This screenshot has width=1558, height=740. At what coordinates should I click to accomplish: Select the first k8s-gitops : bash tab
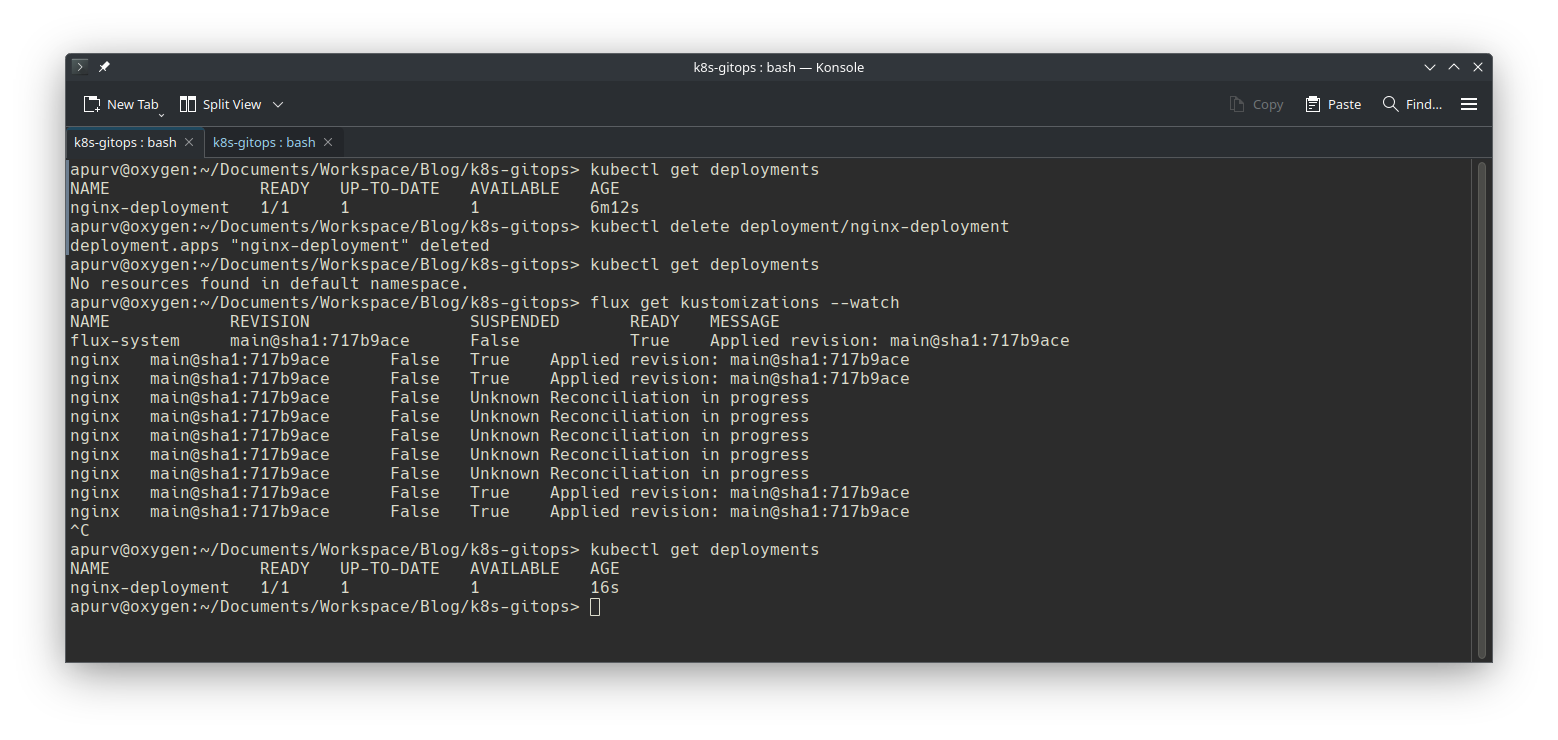tap(124, 142)
